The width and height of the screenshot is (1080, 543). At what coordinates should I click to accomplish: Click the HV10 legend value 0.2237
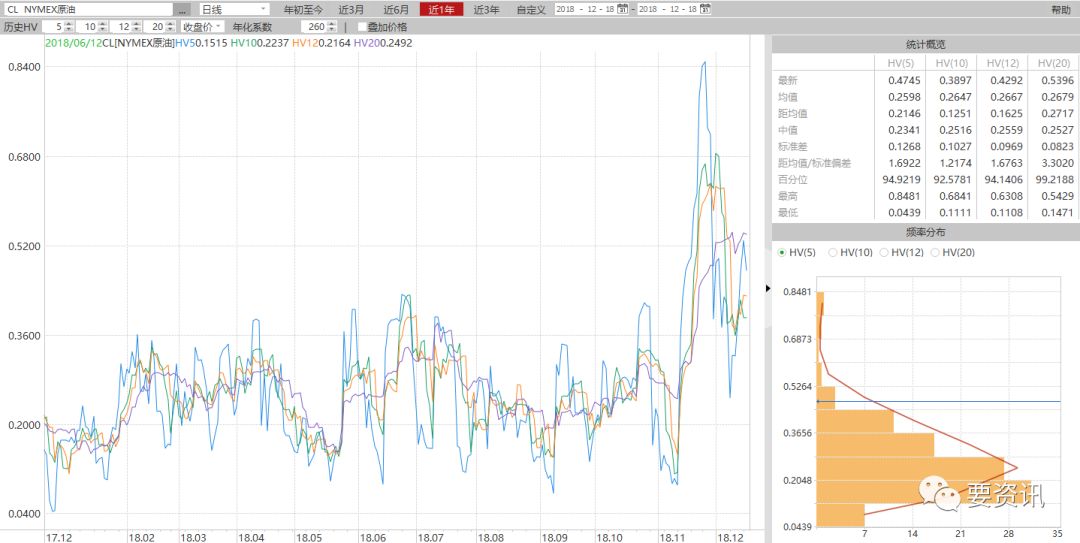(273, 43)
